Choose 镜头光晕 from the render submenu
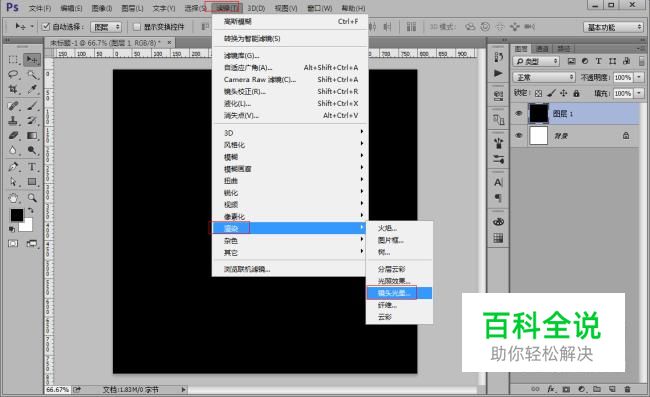 tap(399, 293)
